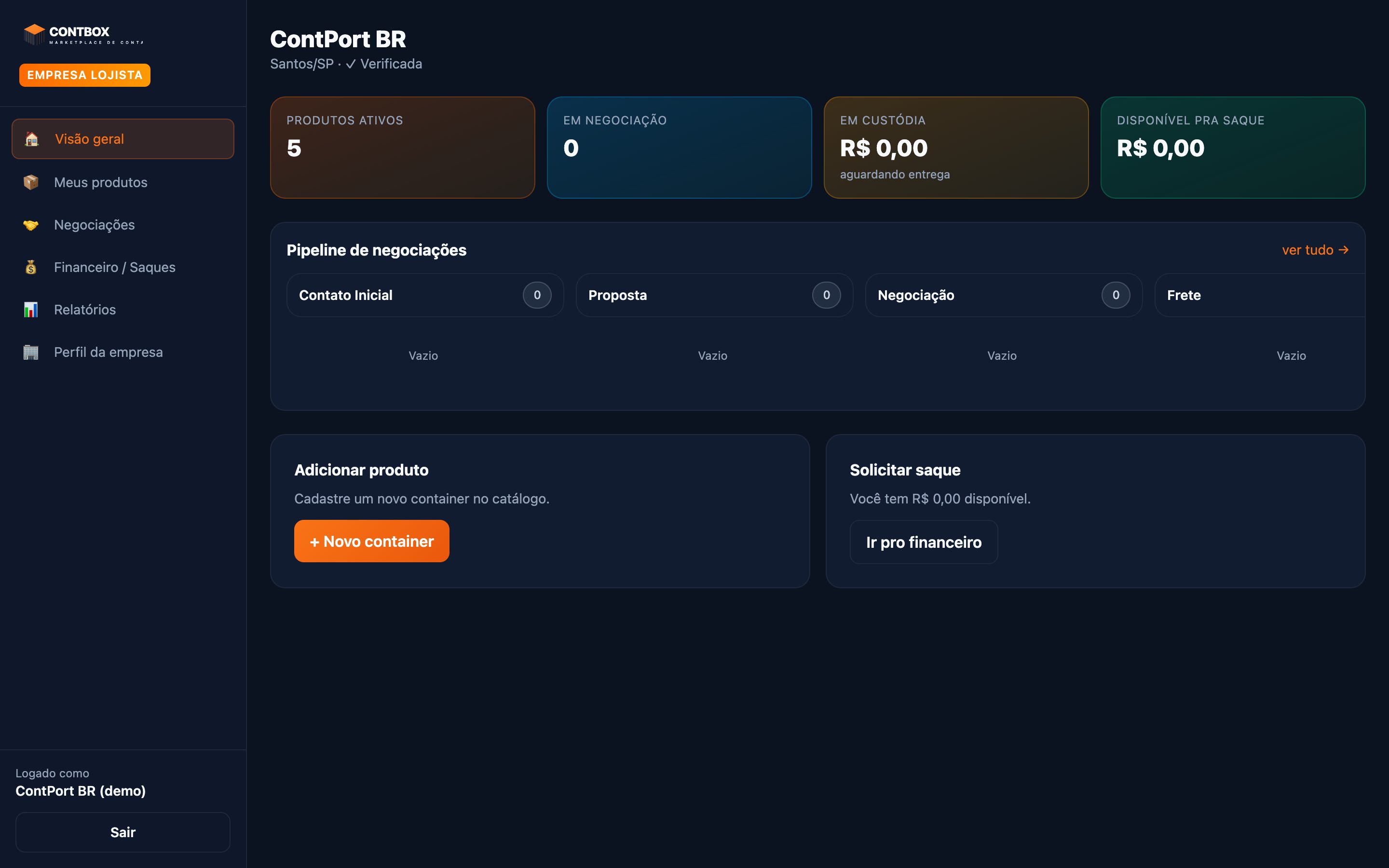Select the Contato Inicial pipeline column header
The width and height of the screenshot is (1389, 868).
point(425,295)
